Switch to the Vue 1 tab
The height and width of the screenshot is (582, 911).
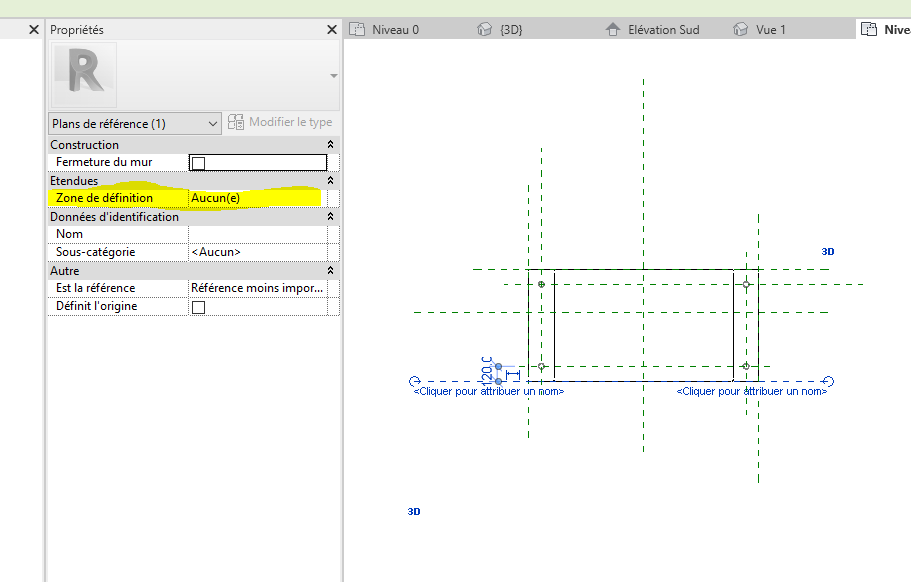[770, 29]
